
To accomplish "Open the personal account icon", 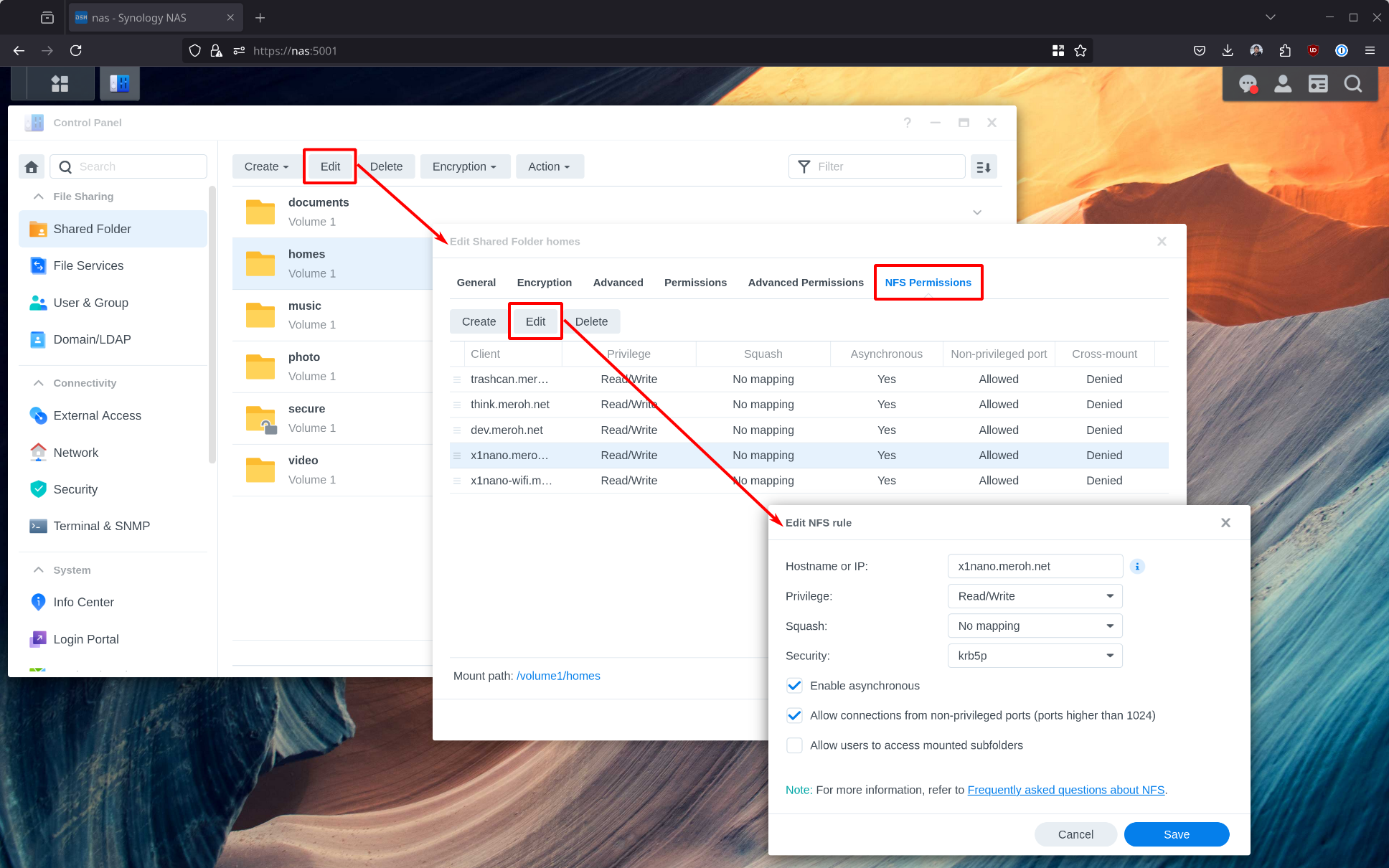I will click(1283, 84).
